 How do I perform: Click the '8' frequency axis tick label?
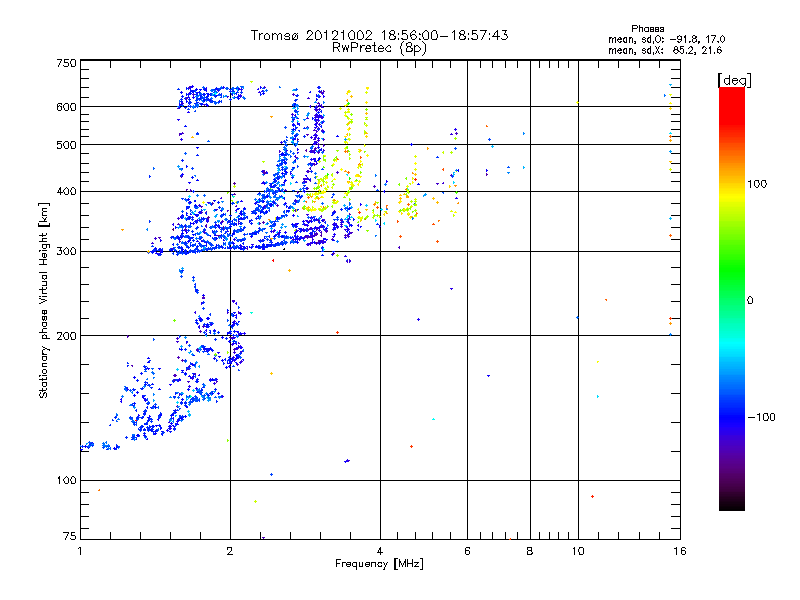pyautogui.click(x=530, y=551)
